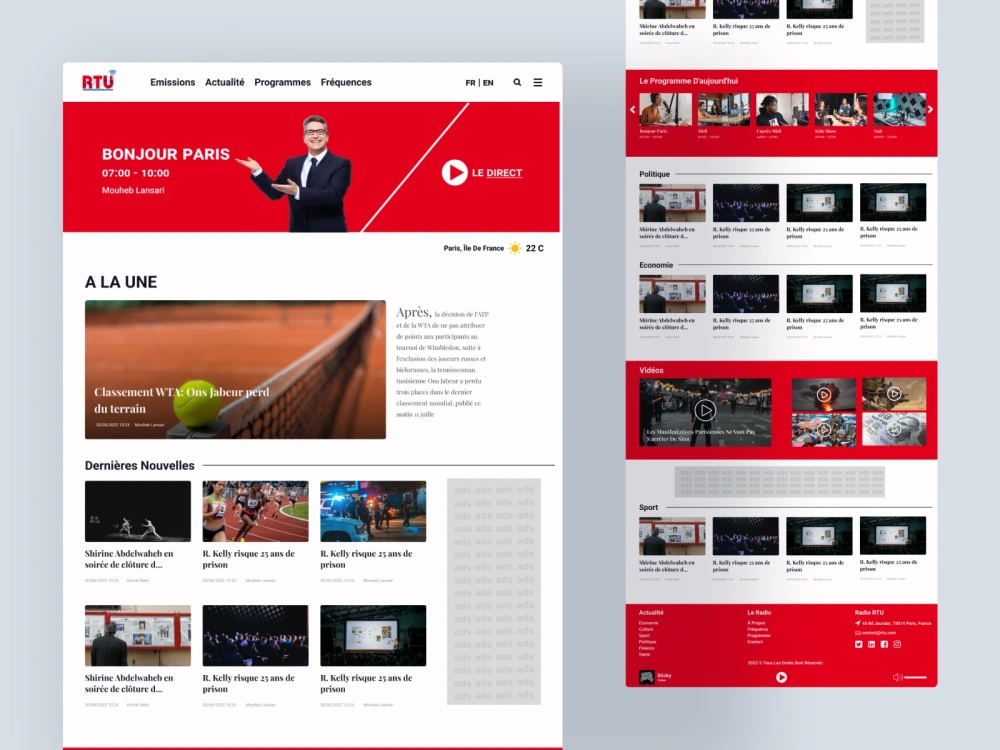Open the Twitter icon in the footer
Viewport: 1000px width, 750px height.
(x=858, y=644)
